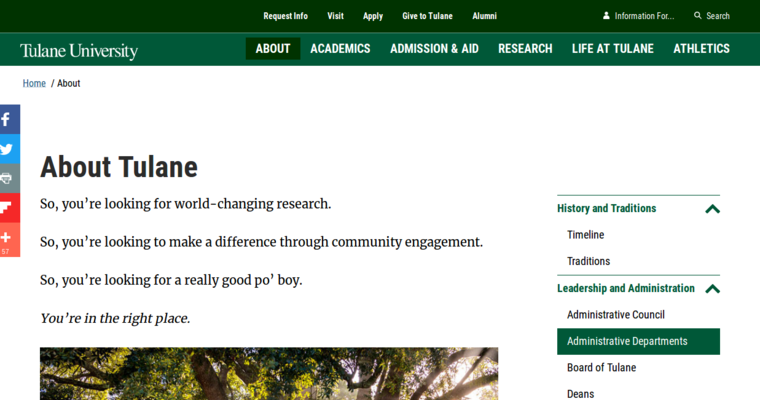The image size is (760, 400).
Task: Navigate to Home breadcrumb link
Action: click(x=34, y=84)
